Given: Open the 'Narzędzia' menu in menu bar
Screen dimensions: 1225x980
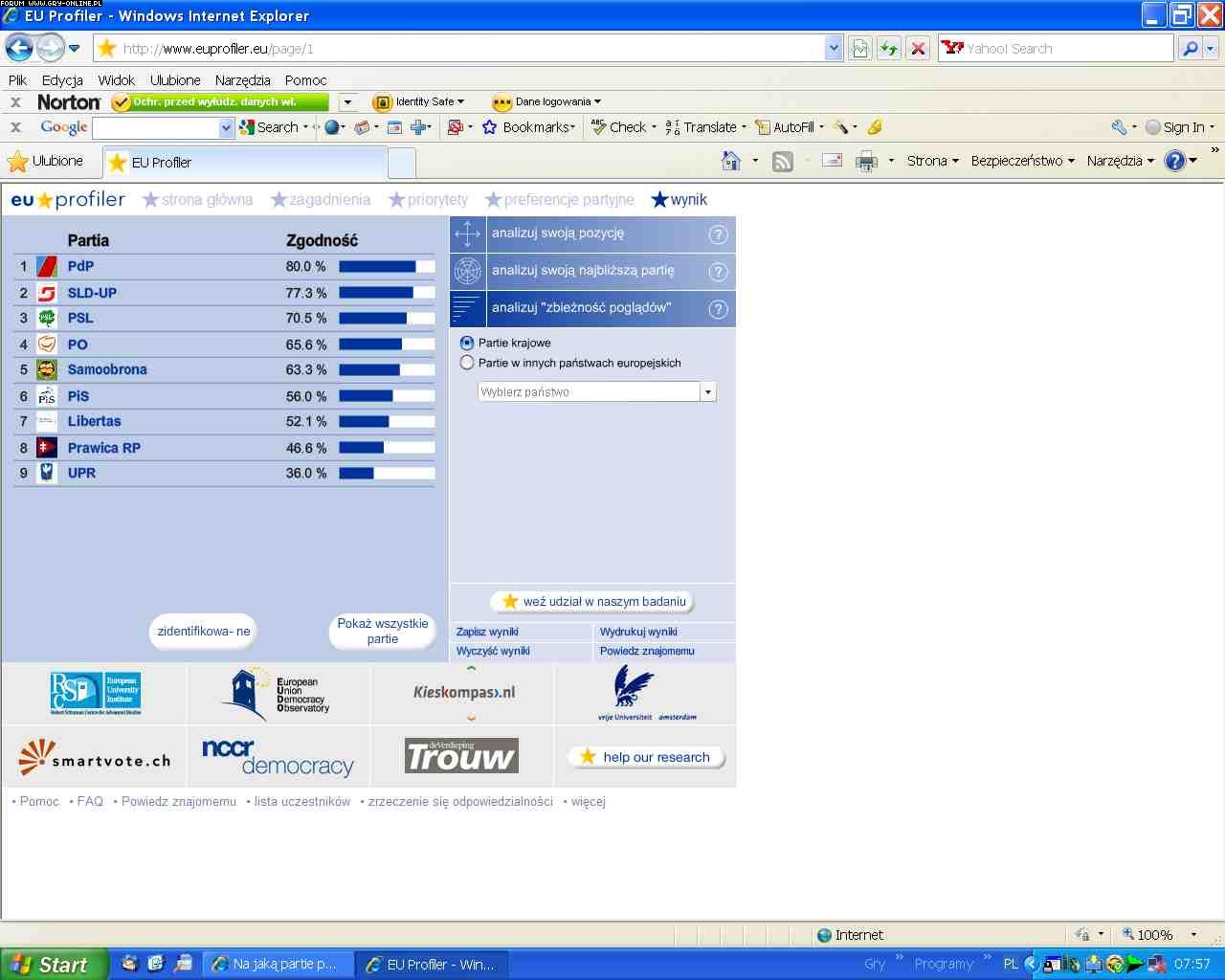Looking at the screenshot, I should 242,80.
